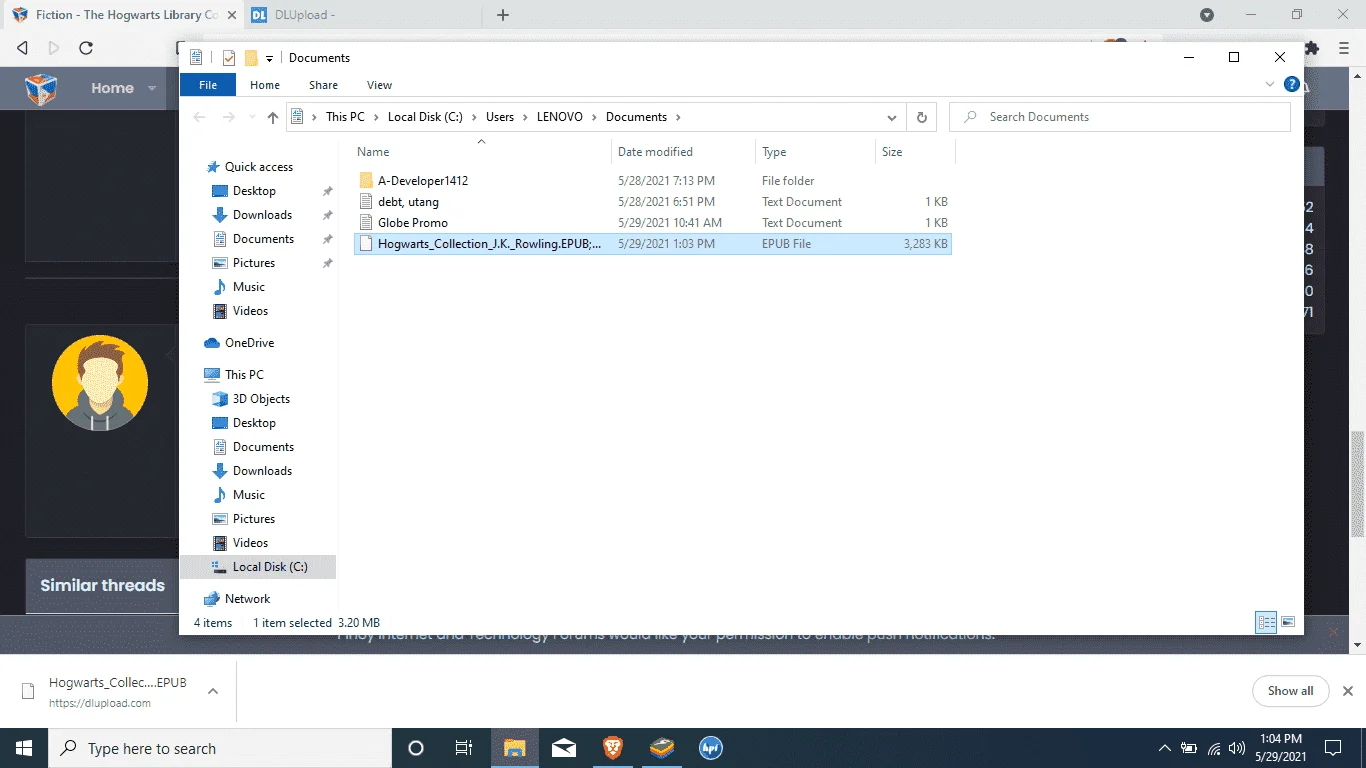Close the browser downloads bar
Image resolution: width=1366 pixels, height=768 pixels.
pyautogui.click(x=1348, y=691)
